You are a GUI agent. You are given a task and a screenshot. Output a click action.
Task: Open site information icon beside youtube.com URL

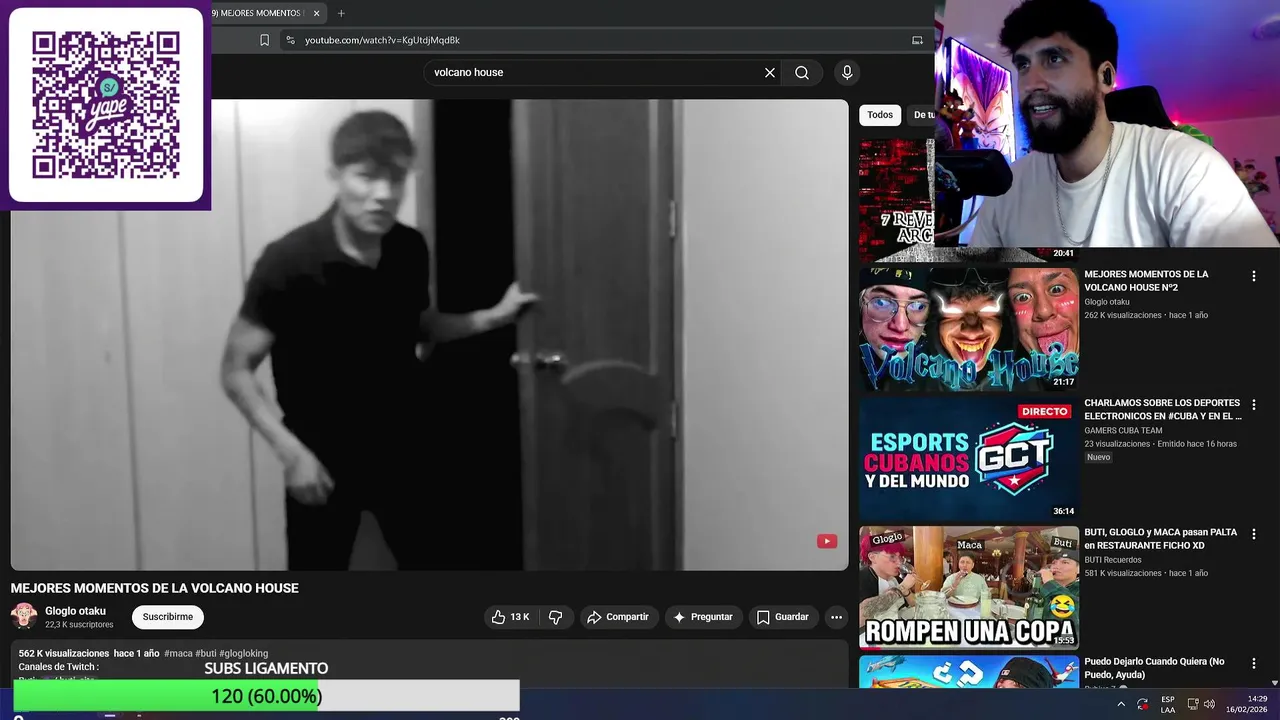(290, 40)
